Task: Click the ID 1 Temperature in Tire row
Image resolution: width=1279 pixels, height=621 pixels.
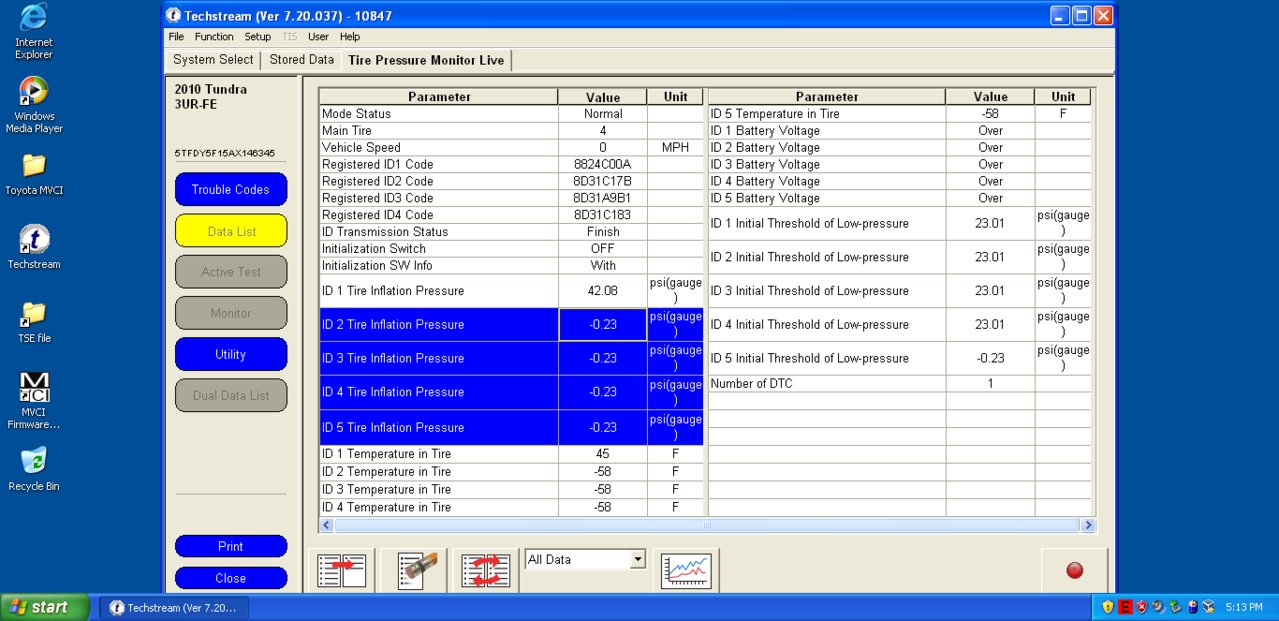Action: coord(511,454)
